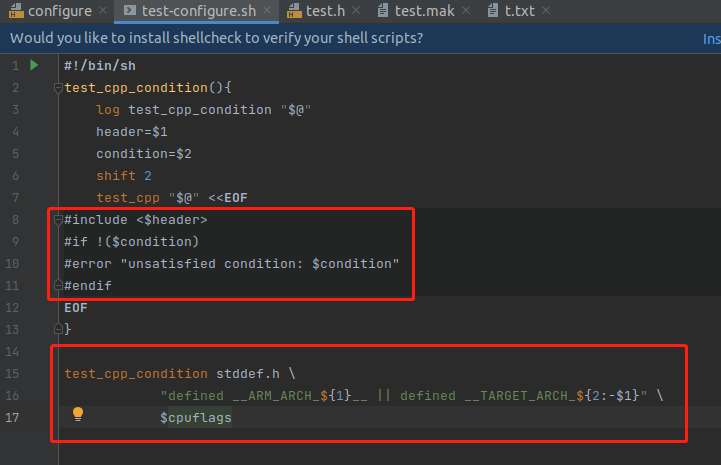The height and width of the screenshot is (465, 721).
Task: Click the shift 2 statement
Action: pyautogui.click(x=124, y=176)
